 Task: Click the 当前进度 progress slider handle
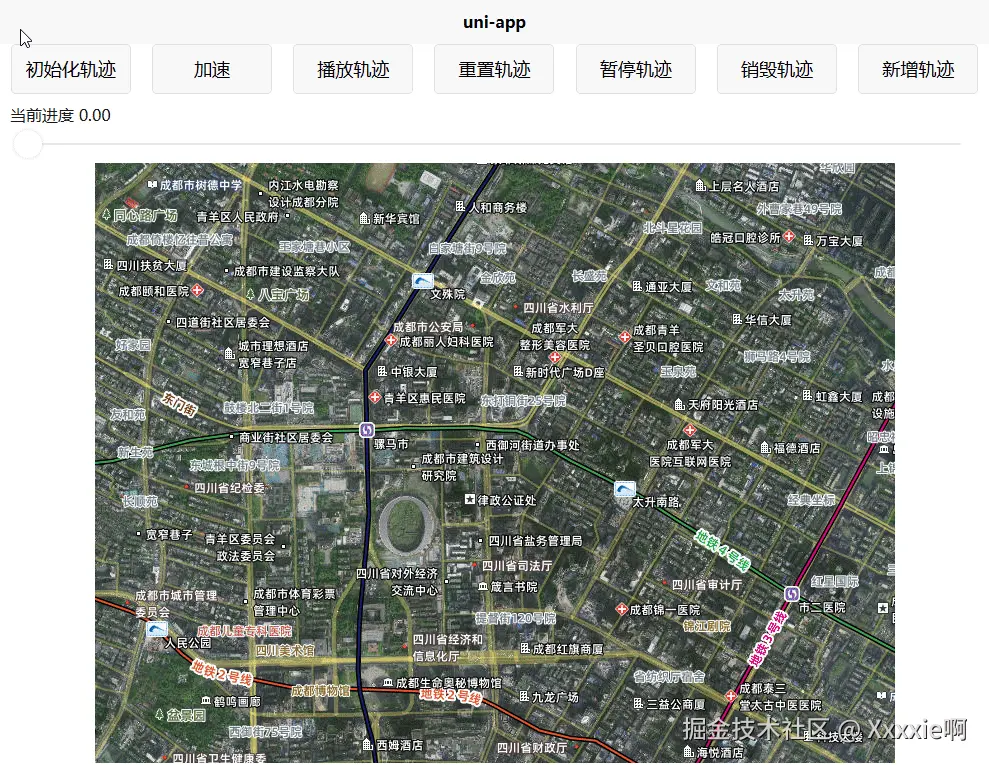pyautogui.click(x=27, y=145)
